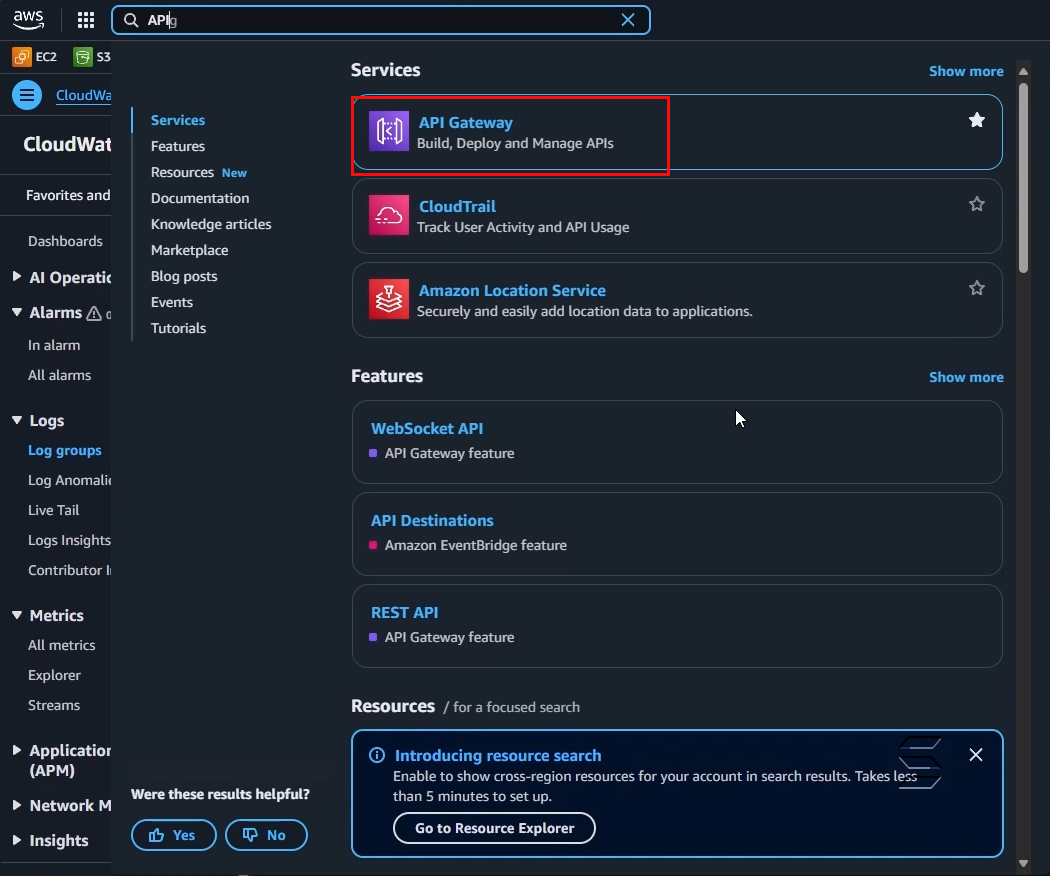Click the Amazon Location Service icon
The width and height of the screenshot is (1050, 876).
388,299
